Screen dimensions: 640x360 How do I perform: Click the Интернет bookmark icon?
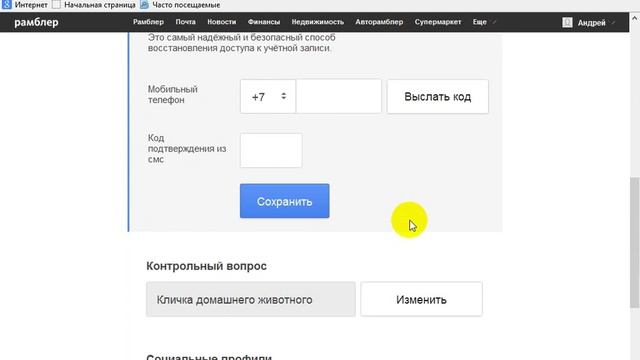[x=7, y=5]
